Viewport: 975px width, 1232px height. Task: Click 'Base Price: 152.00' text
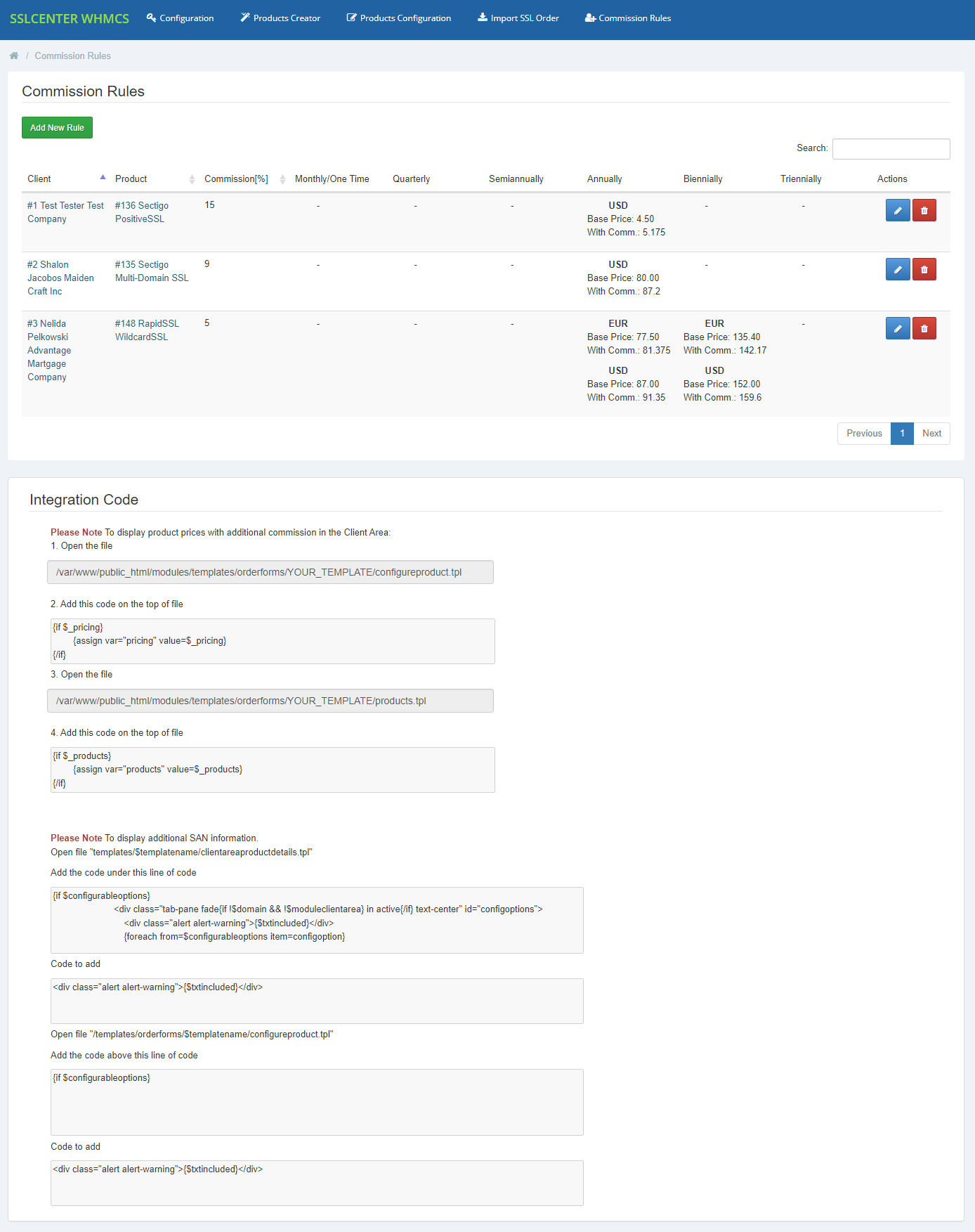tap(722, 384)
